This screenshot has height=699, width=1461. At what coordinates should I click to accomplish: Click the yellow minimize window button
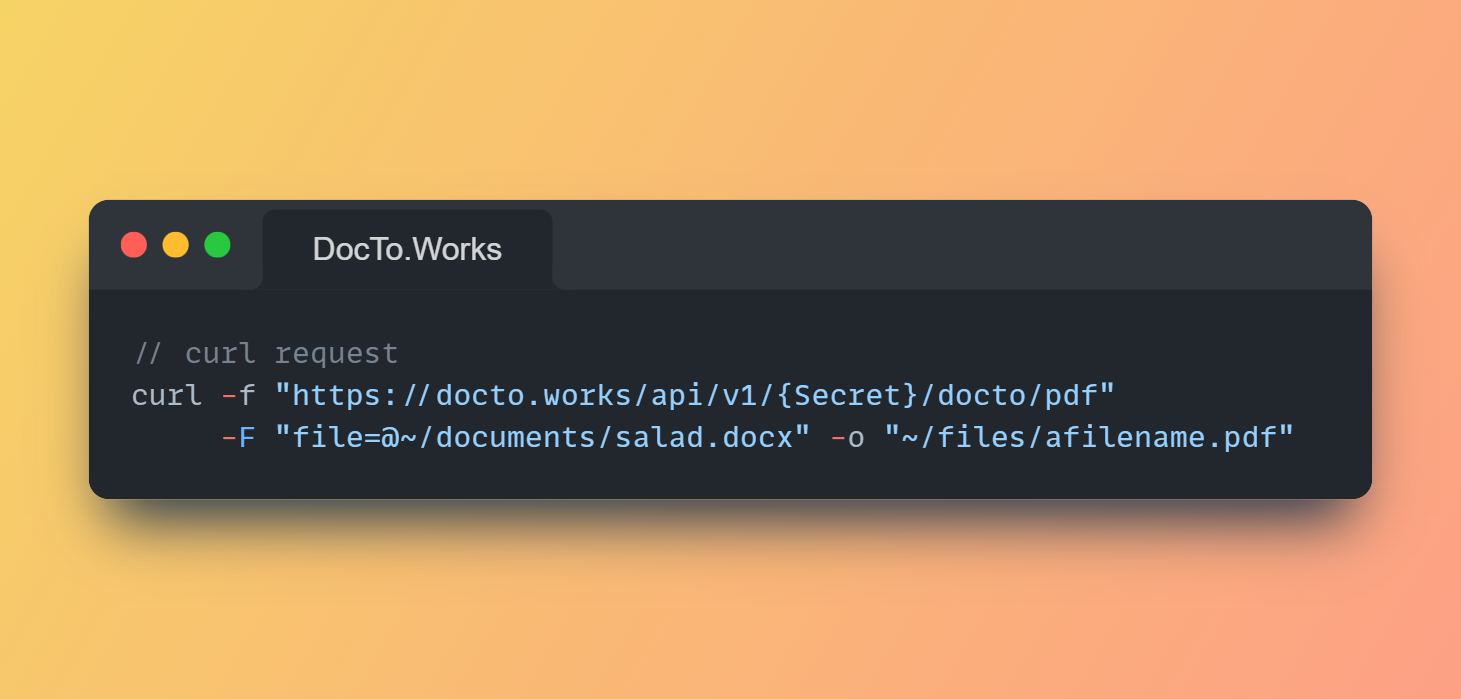176,245
